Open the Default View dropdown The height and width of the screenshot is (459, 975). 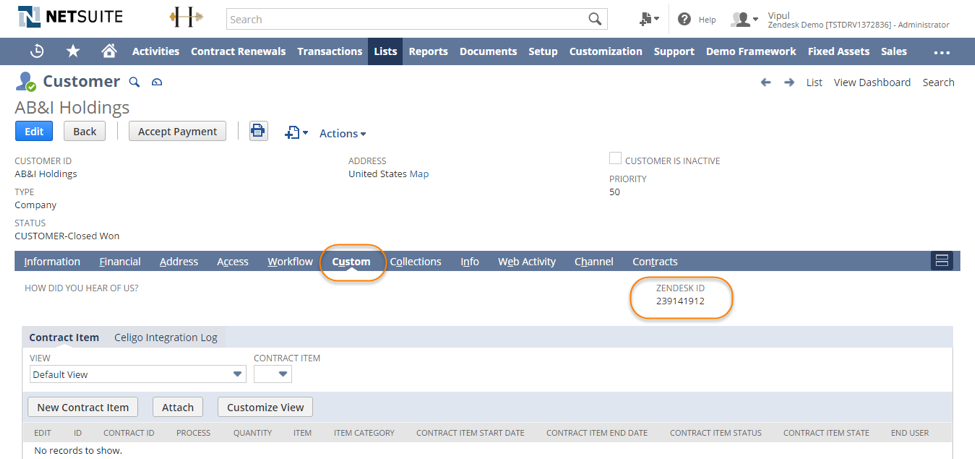click(138, 374)
